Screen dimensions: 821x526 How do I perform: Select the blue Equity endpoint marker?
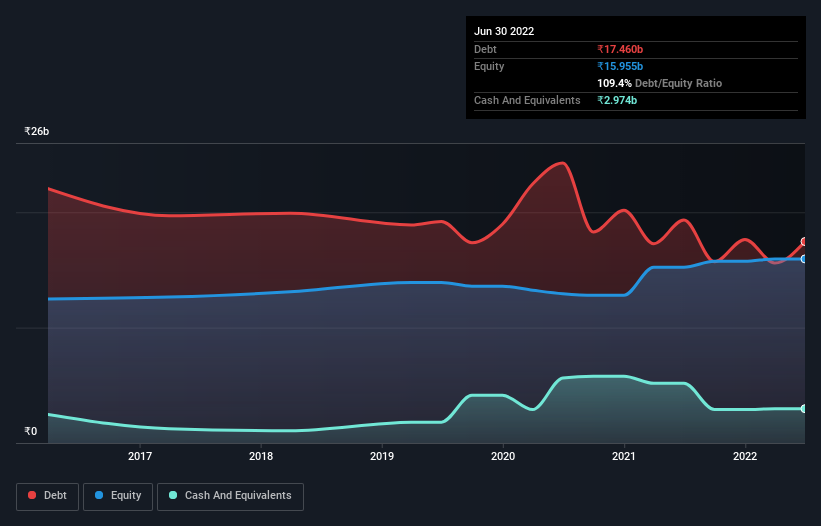(x=804, y=259)
